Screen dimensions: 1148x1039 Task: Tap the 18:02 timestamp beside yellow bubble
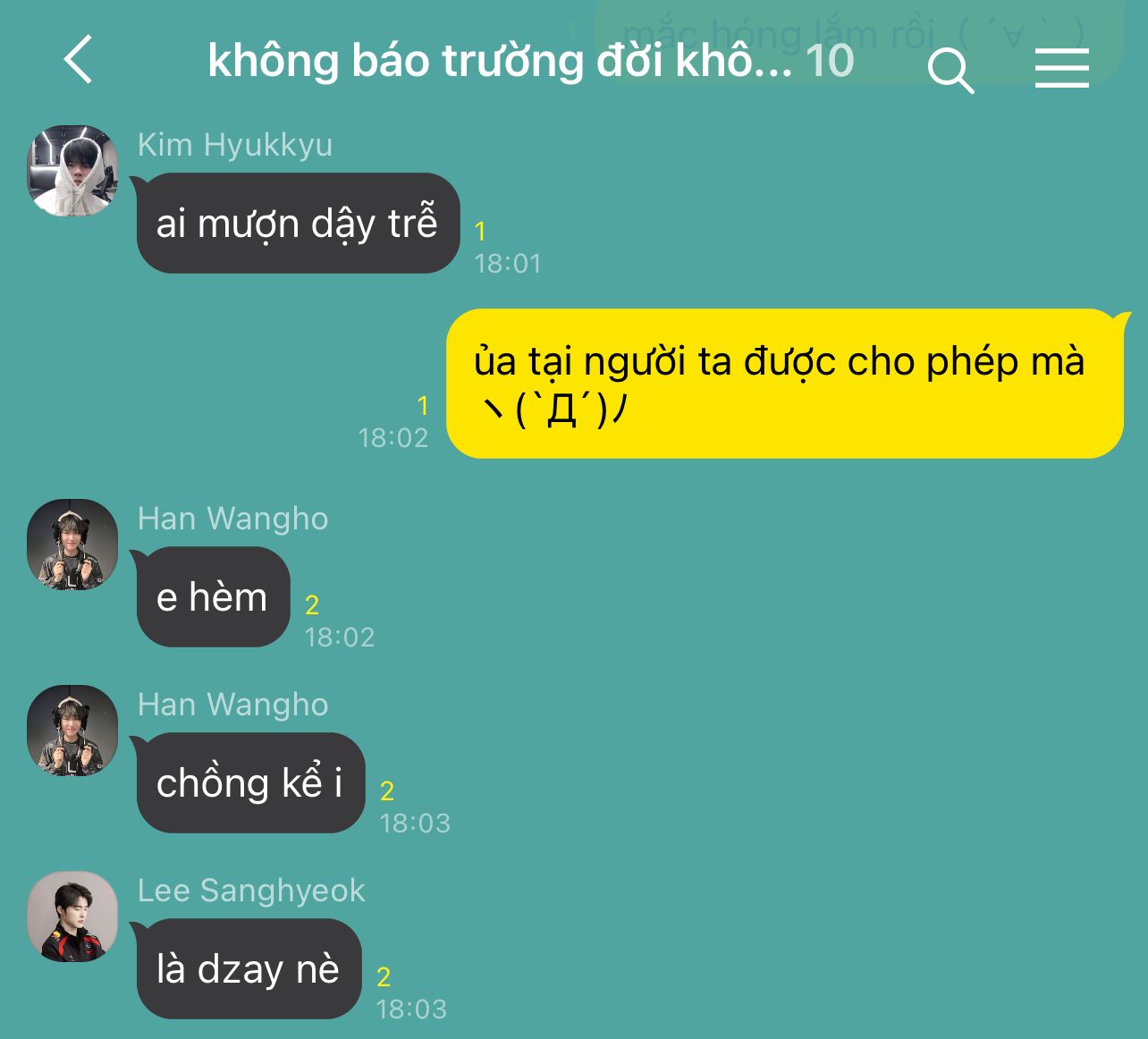click(393, 438)
